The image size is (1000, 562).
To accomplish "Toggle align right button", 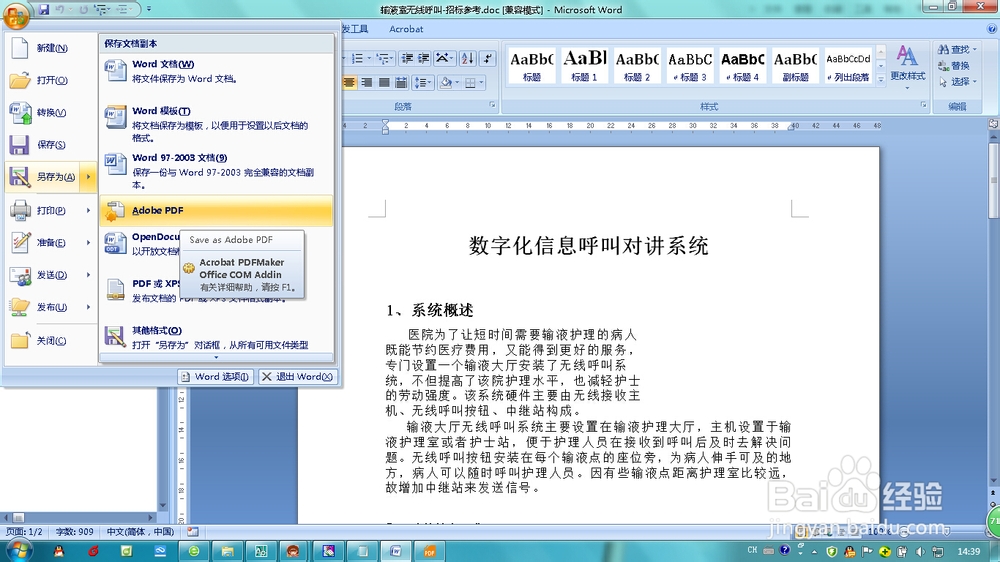I will 367,82.
